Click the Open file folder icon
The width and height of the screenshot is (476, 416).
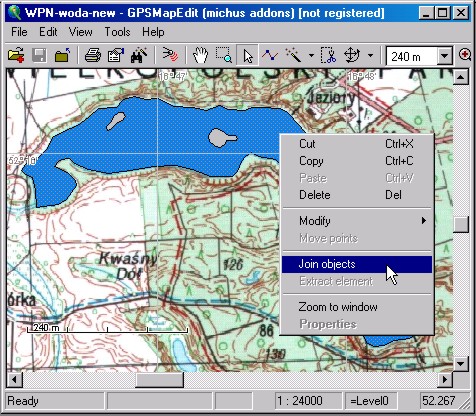(x=16, y=55)
